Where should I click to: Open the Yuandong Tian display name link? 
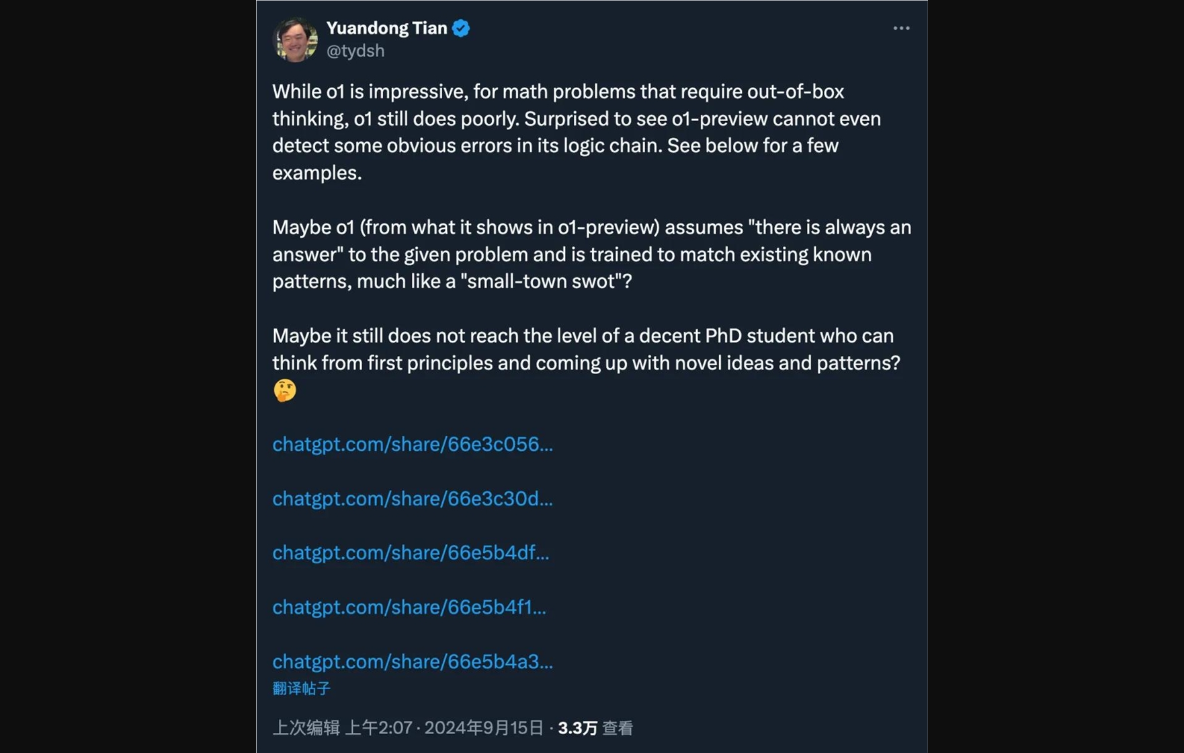(x=386, y=28)
